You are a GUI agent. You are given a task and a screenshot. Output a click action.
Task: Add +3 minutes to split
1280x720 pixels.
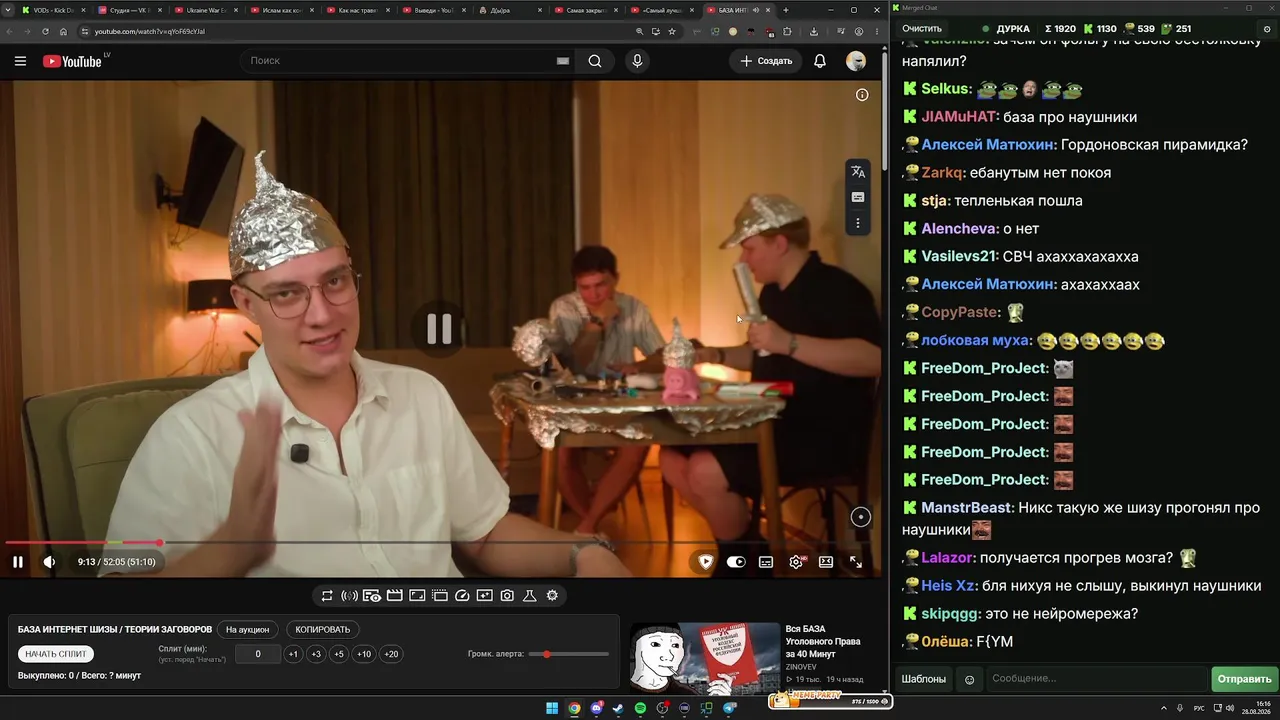pos(316,654)
